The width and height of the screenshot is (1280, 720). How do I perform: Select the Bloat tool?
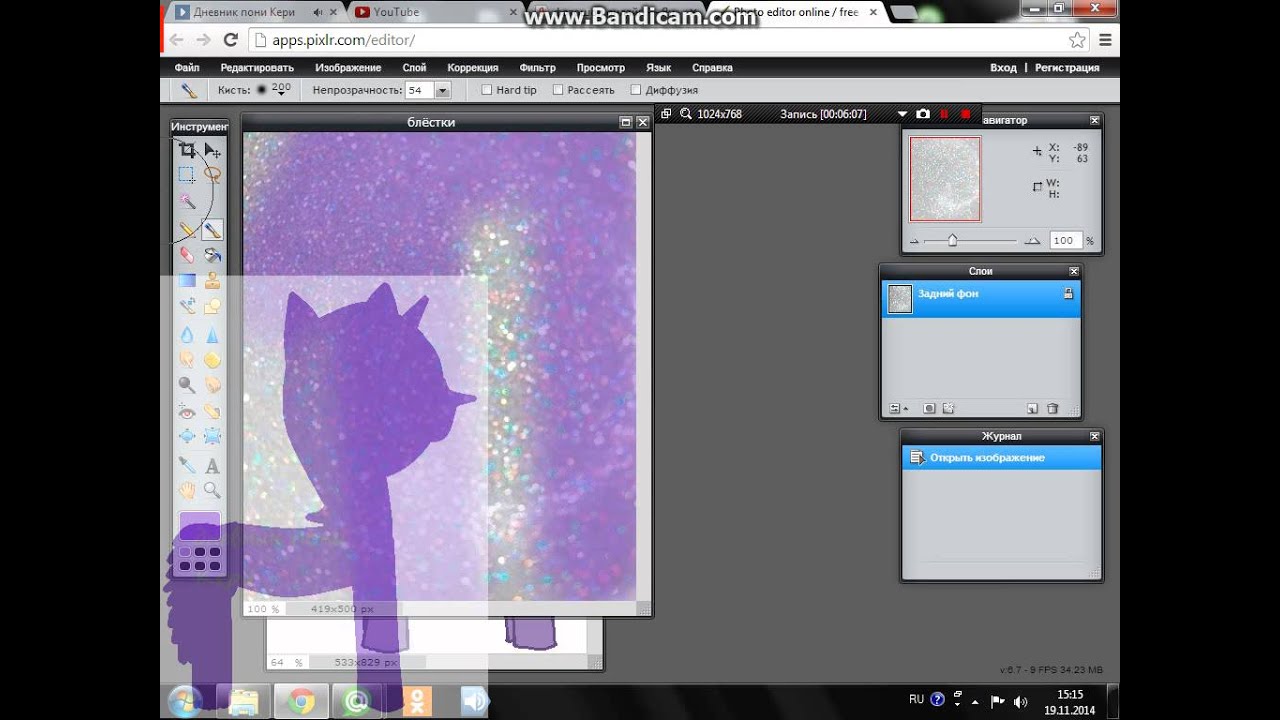(187, 436)
